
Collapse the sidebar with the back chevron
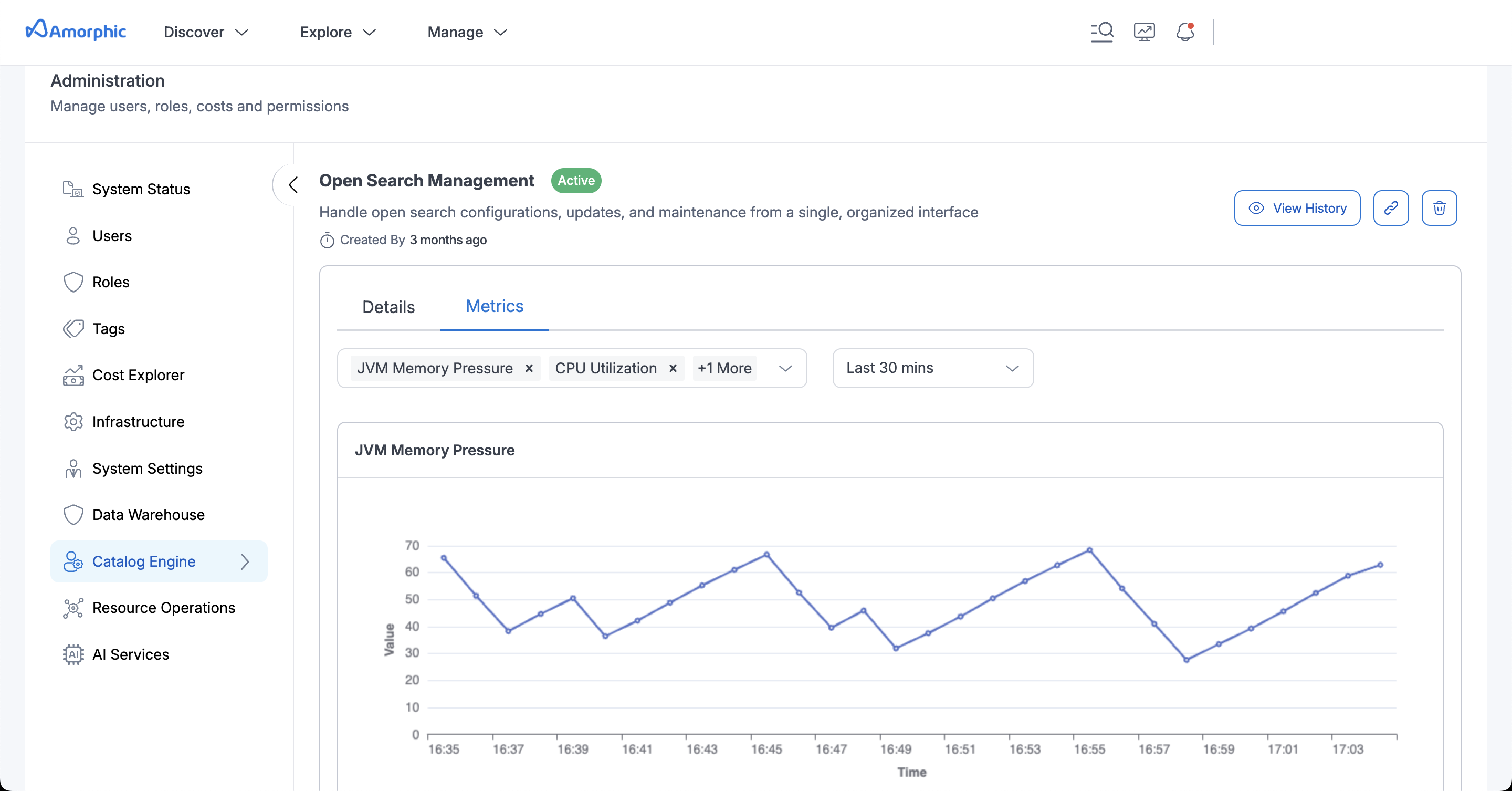click(x=293, y=185)
